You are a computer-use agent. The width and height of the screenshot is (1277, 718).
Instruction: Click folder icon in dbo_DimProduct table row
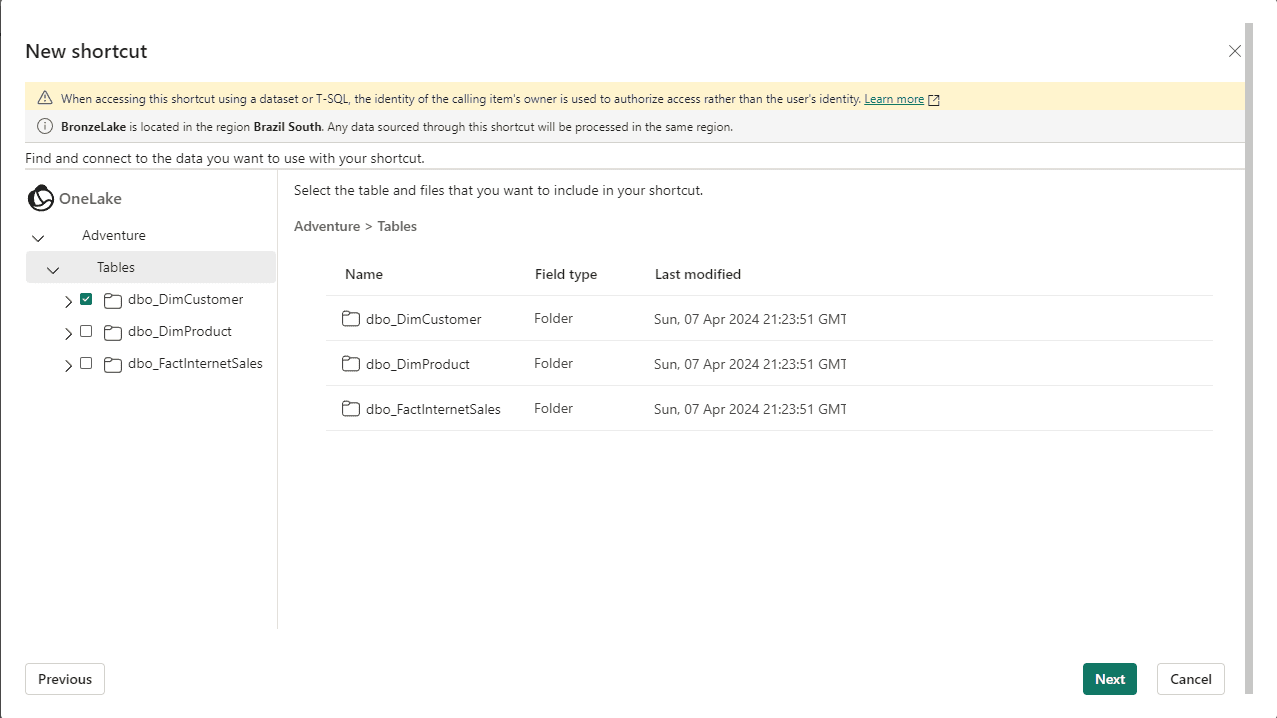(x=350, y=364)
